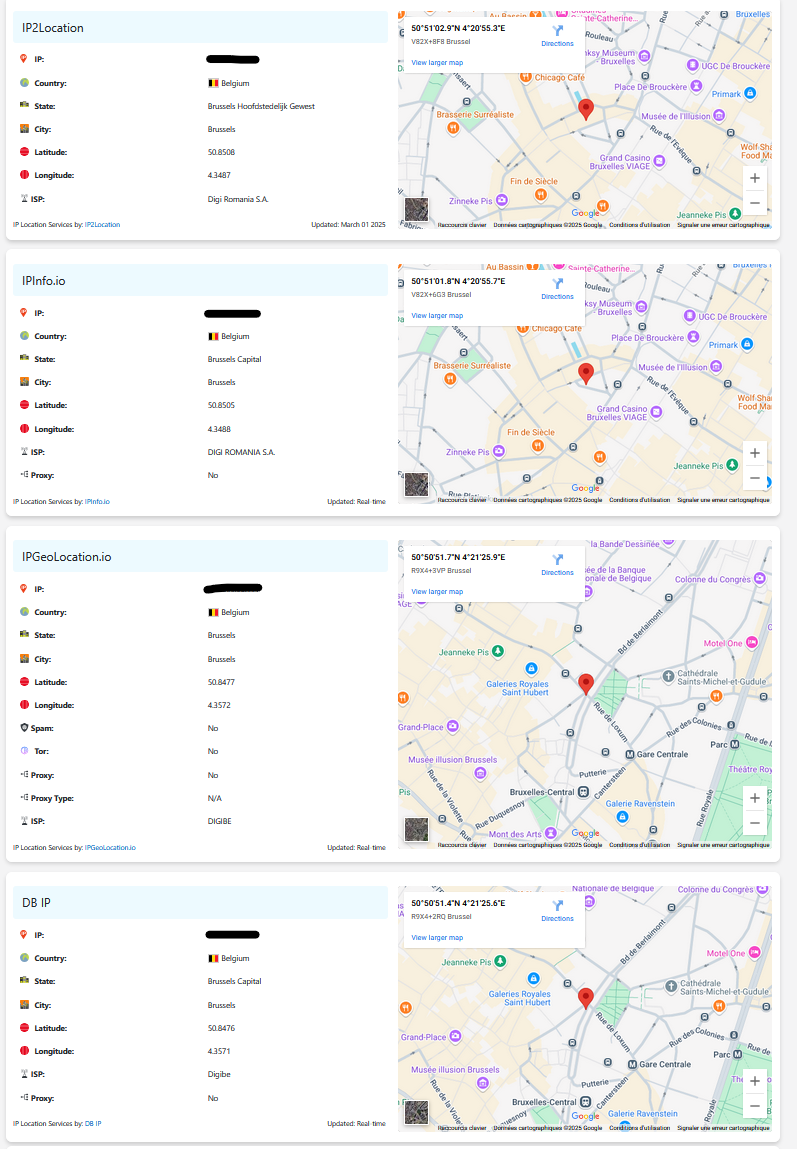The height and width of the screenshot is (1149, 797).
Task: Open View larger map in IP2Location card
Action: tap(437, 62)
